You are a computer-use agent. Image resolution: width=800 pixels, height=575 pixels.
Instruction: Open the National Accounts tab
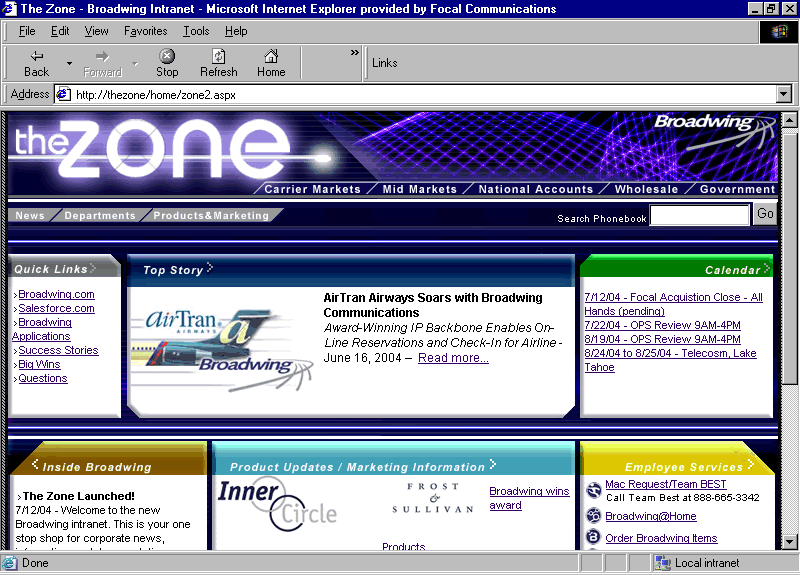(536, 189)
